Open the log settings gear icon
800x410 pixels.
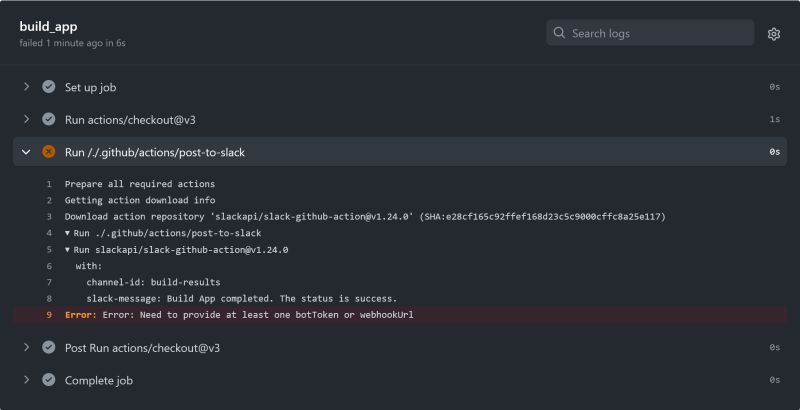[x=774, y=34]
